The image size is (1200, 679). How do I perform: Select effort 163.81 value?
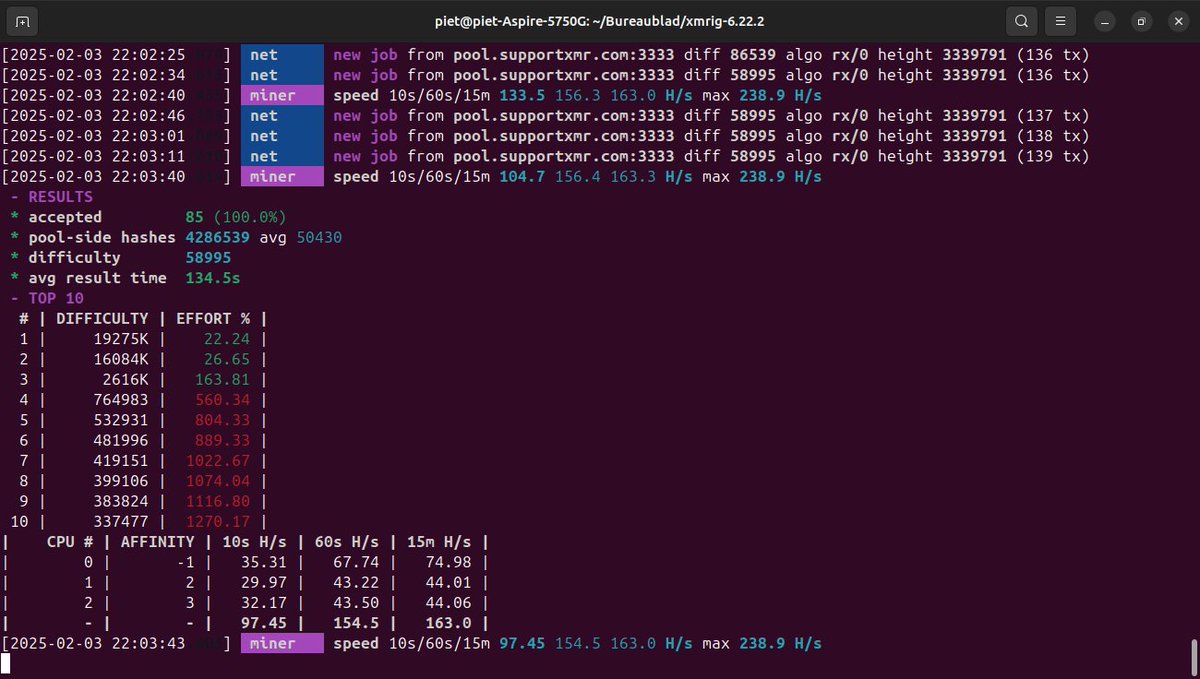223,379
